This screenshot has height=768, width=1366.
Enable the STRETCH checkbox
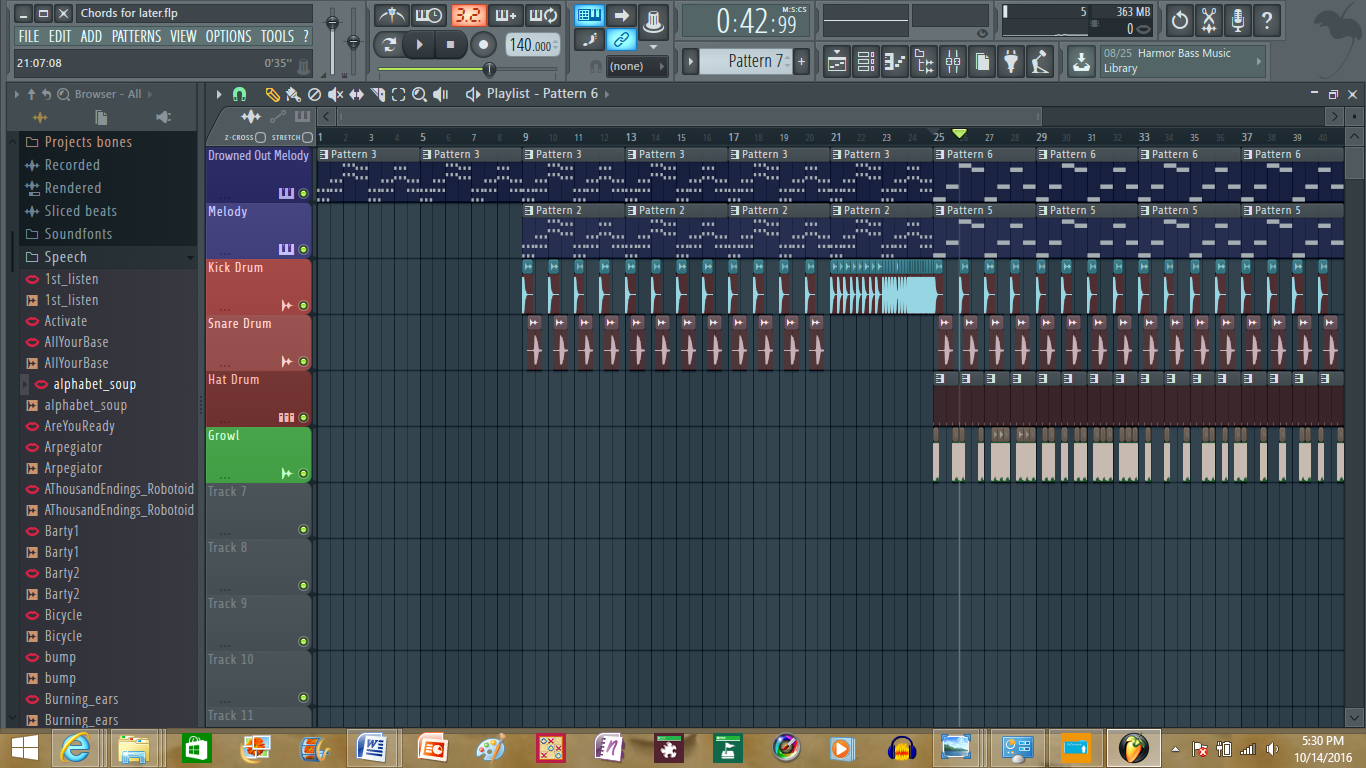point(307,137)
